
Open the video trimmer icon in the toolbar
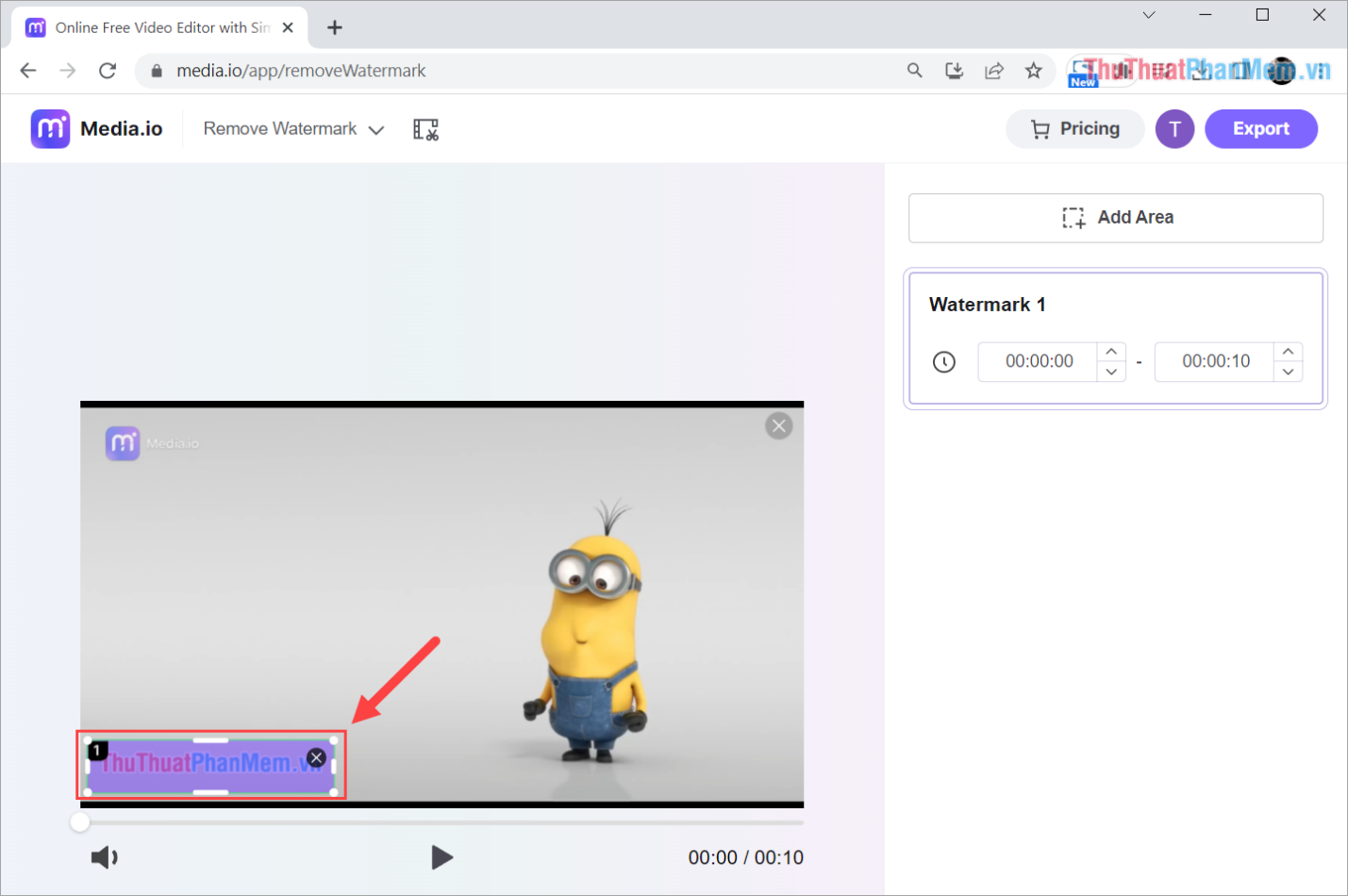(425, 128)
